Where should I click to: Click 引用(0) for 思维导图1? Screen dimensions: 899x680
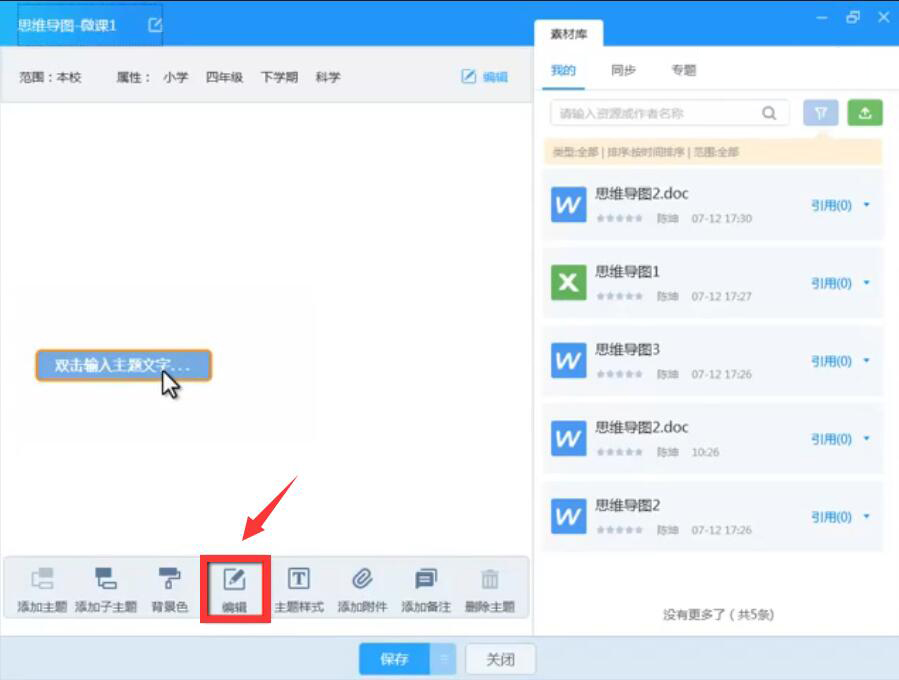831,283
